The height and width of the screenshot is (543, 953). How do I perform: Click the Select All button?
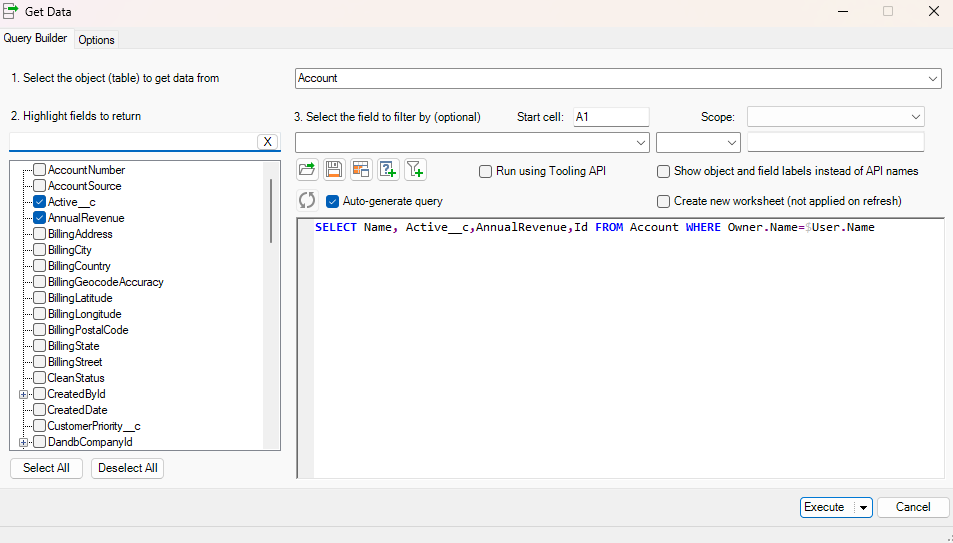(x=46, y=468)
